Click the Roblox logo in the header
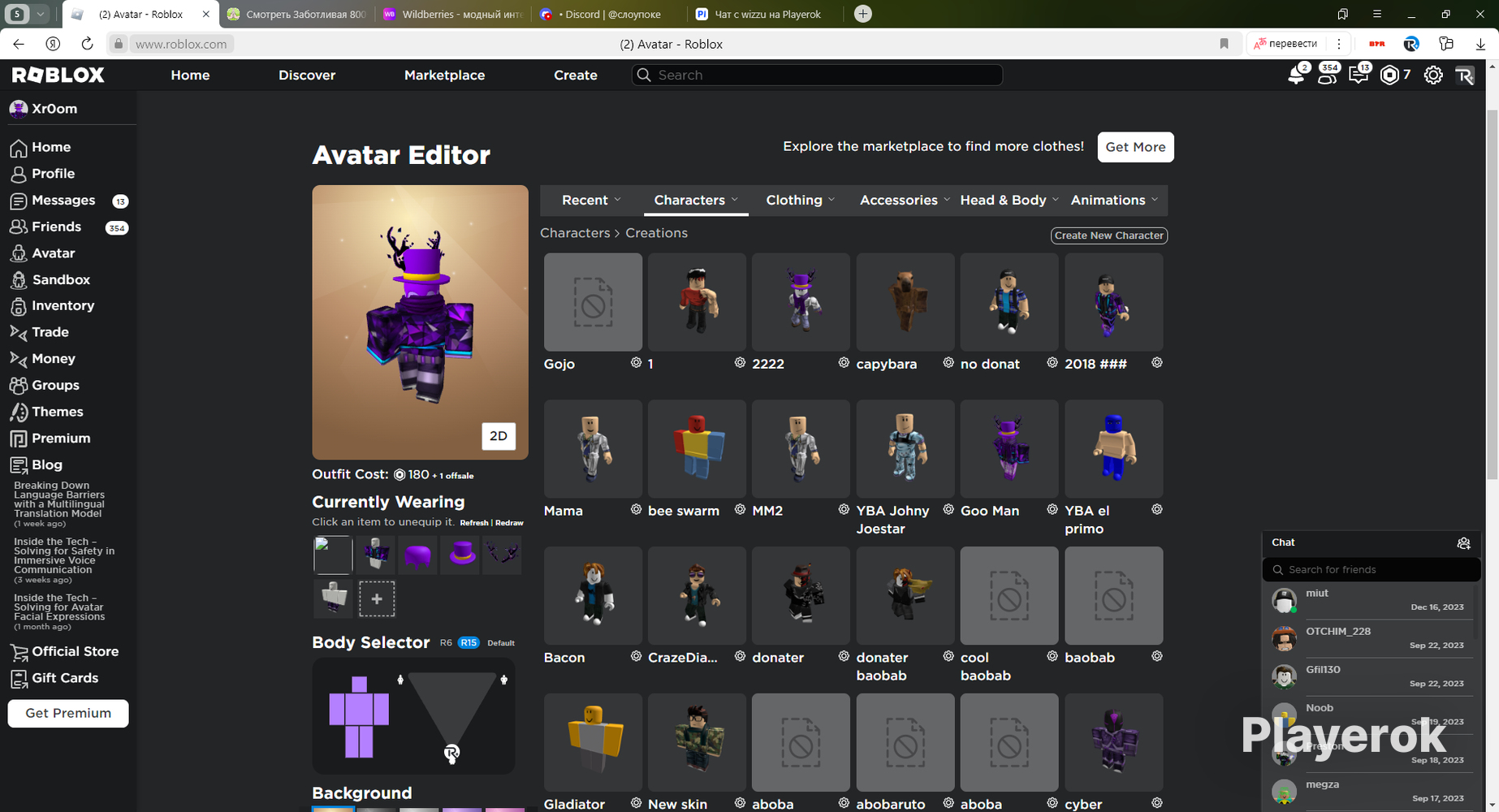The image size is (1499, 812). tap(58, 75)
